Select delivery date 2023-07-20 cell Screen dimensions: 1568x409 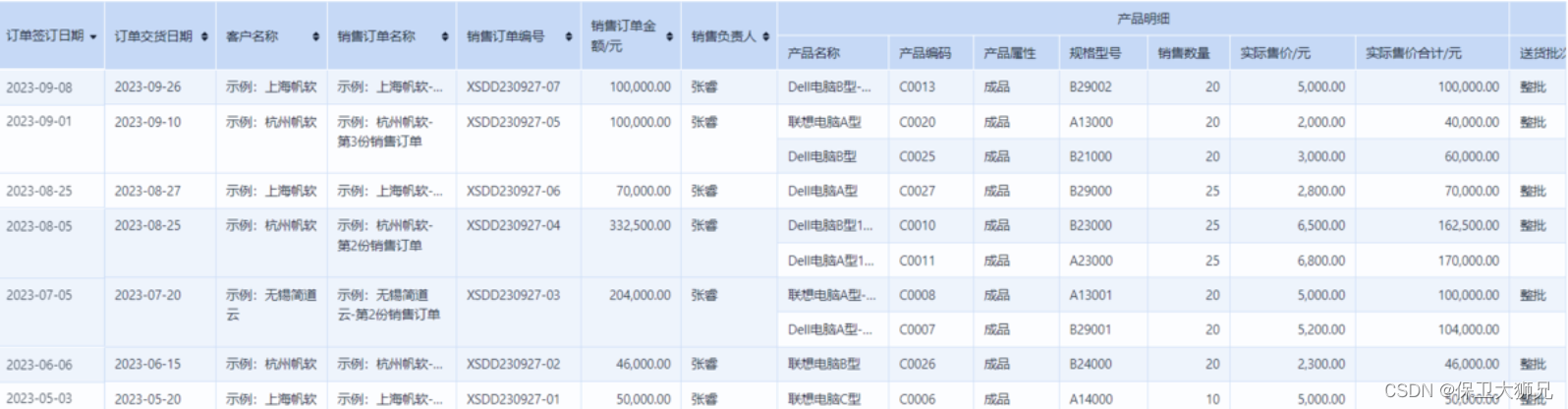click(x=147, y=295)
